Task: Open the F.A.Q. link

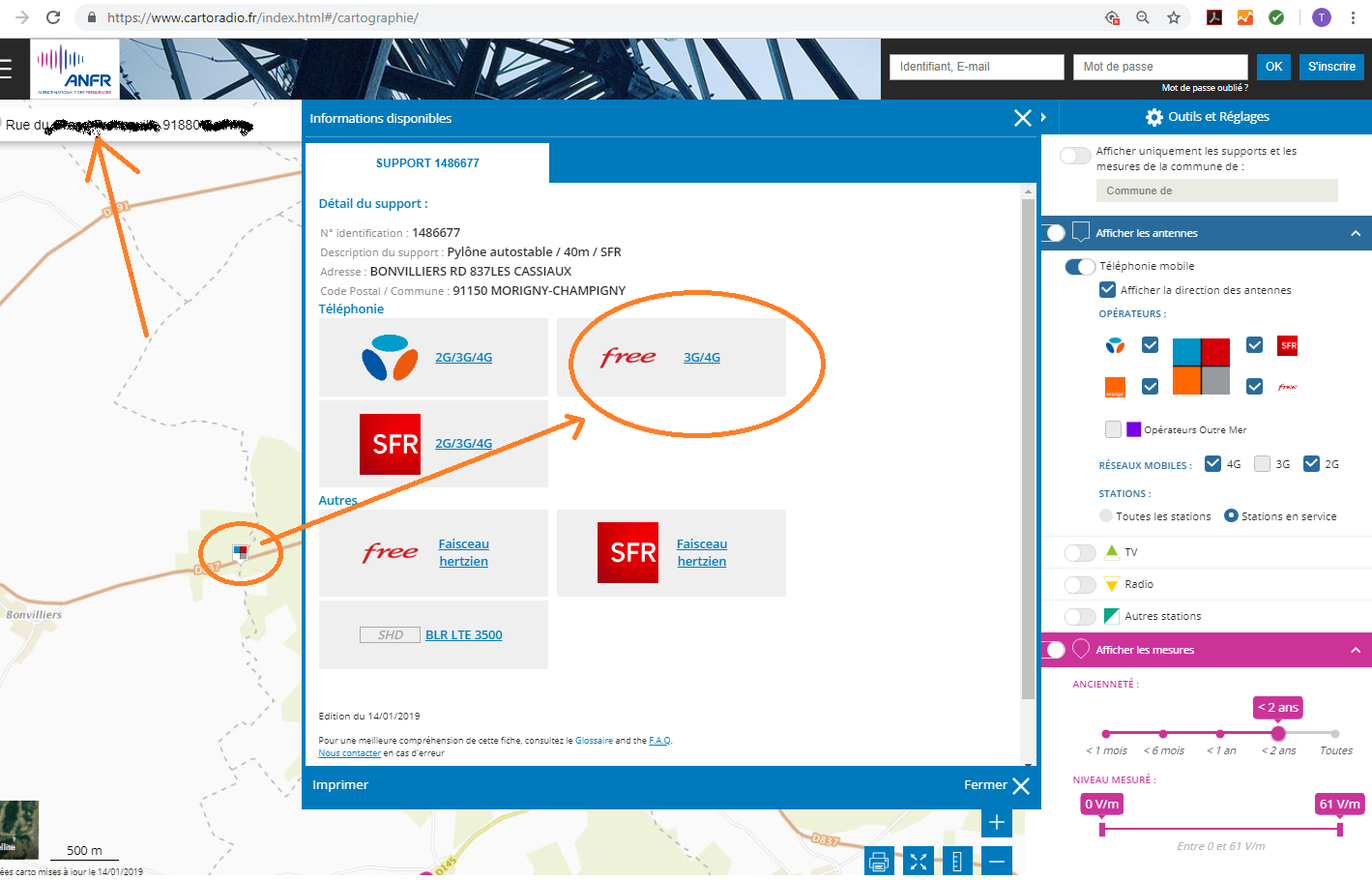Action: click(x=659, y=741)
